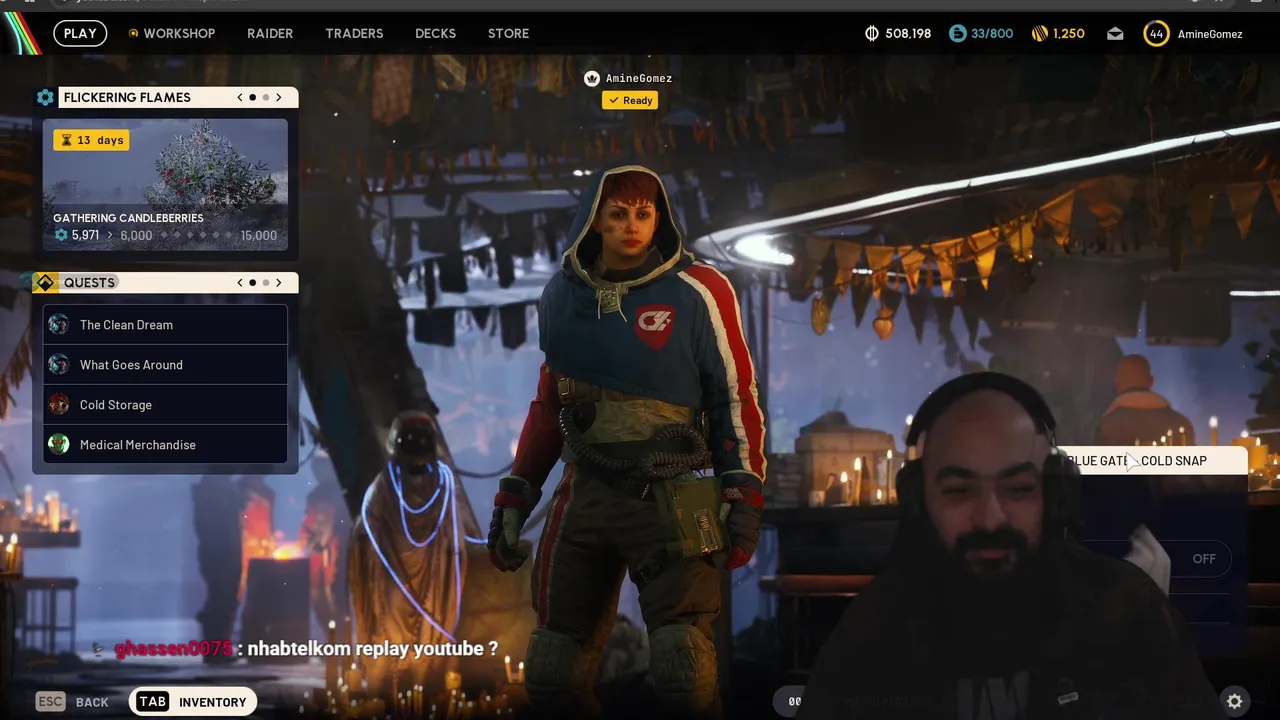The image size is (1280, 720).
Task: Click the 15,000 event goal value
Action: [259, 236]
